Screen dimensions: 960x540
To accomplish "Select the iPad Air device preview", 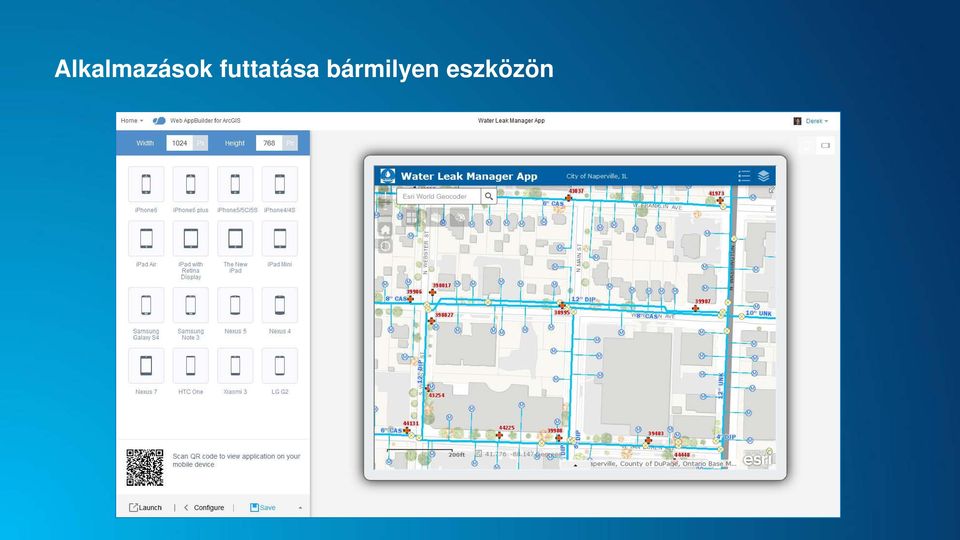I will 146,239.
